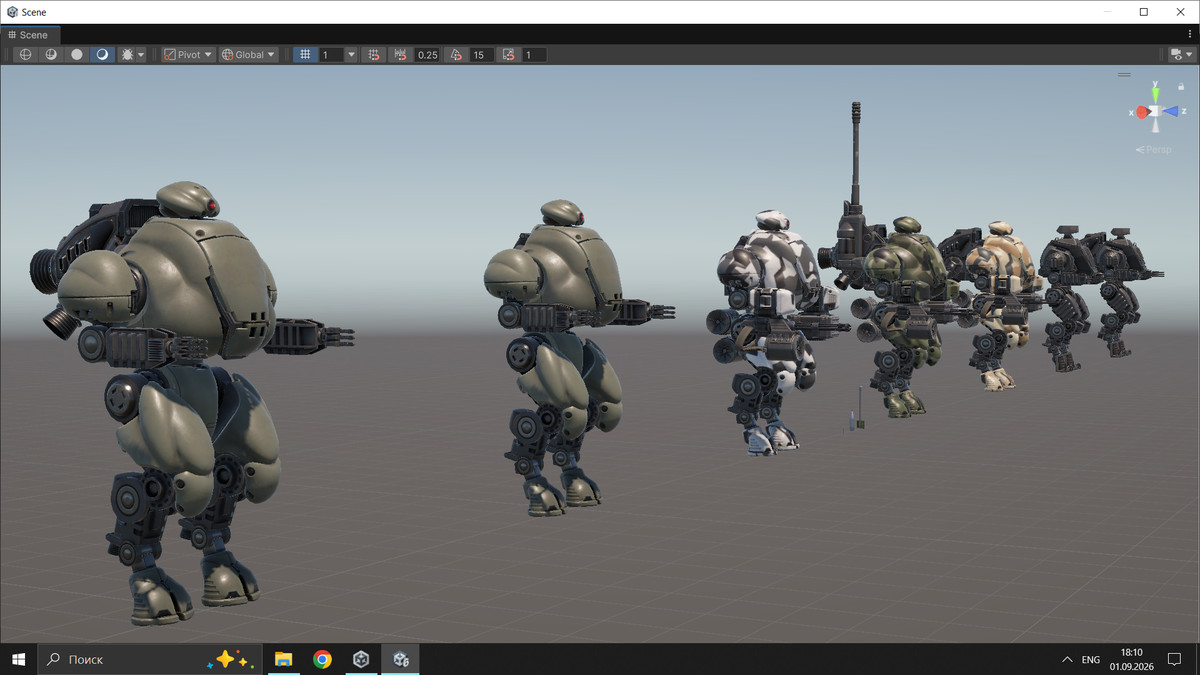Click the red X axis cone on gizmo

[x=1141, y=112]
